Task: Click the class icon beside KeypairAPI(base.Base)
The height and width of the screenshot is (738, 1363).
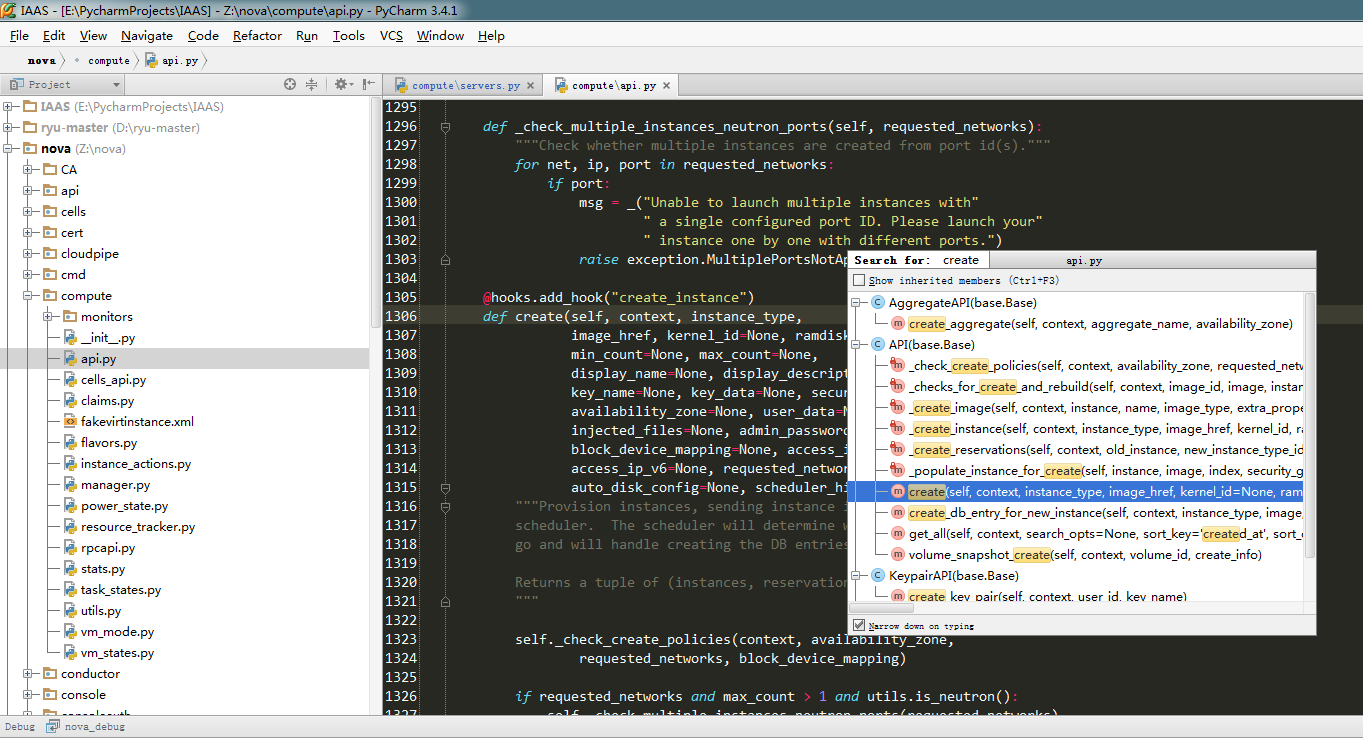Action: click(878, 575)
